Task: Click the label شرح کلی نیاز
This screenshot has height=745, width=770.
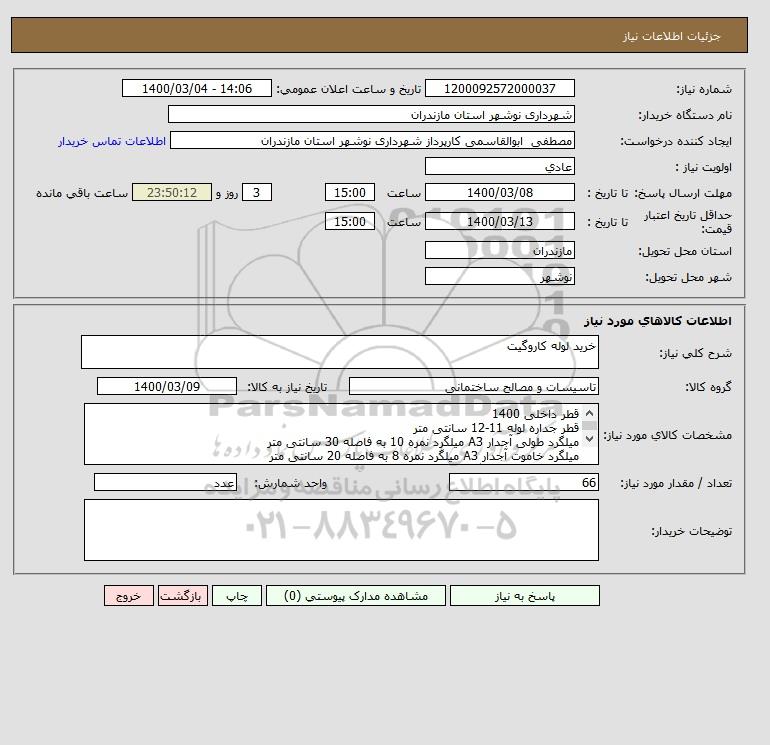Action: pos(695,353)
